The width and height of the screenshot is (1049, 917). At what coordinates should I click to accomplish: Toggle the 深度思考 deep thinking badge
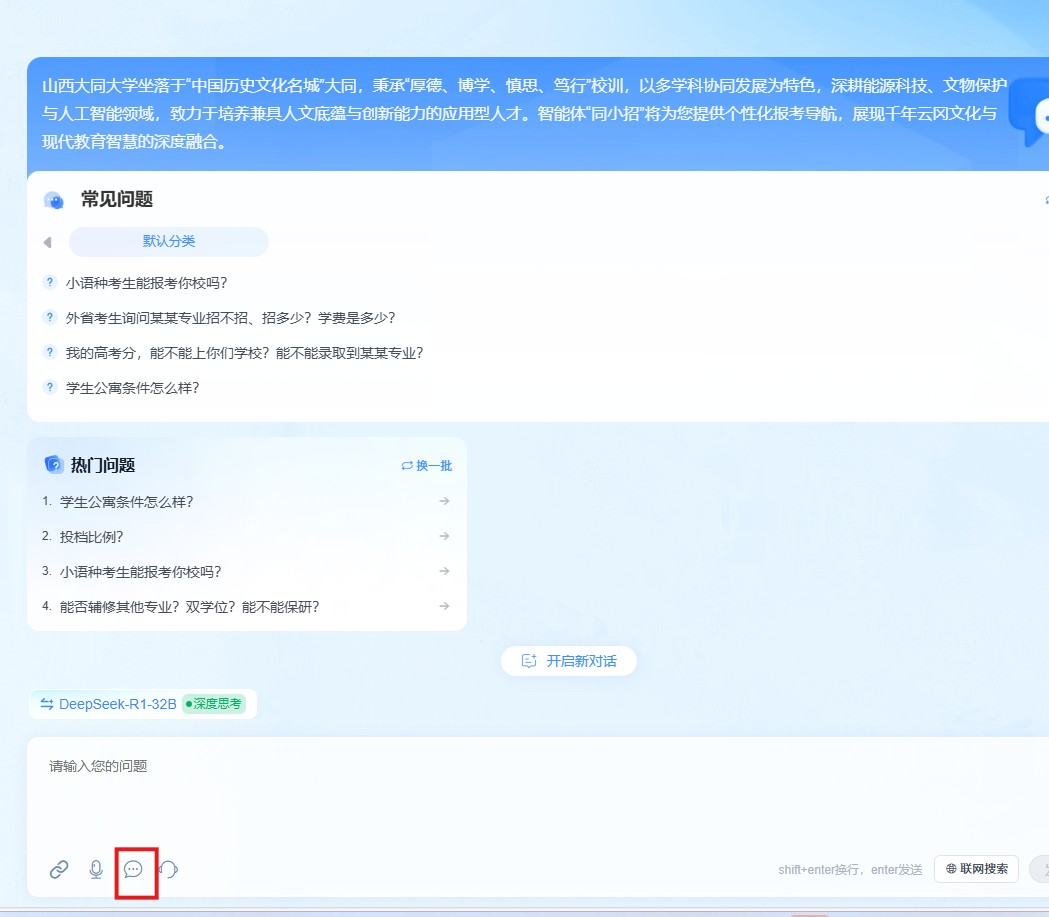pyautogui.click(x=213, y=704)
